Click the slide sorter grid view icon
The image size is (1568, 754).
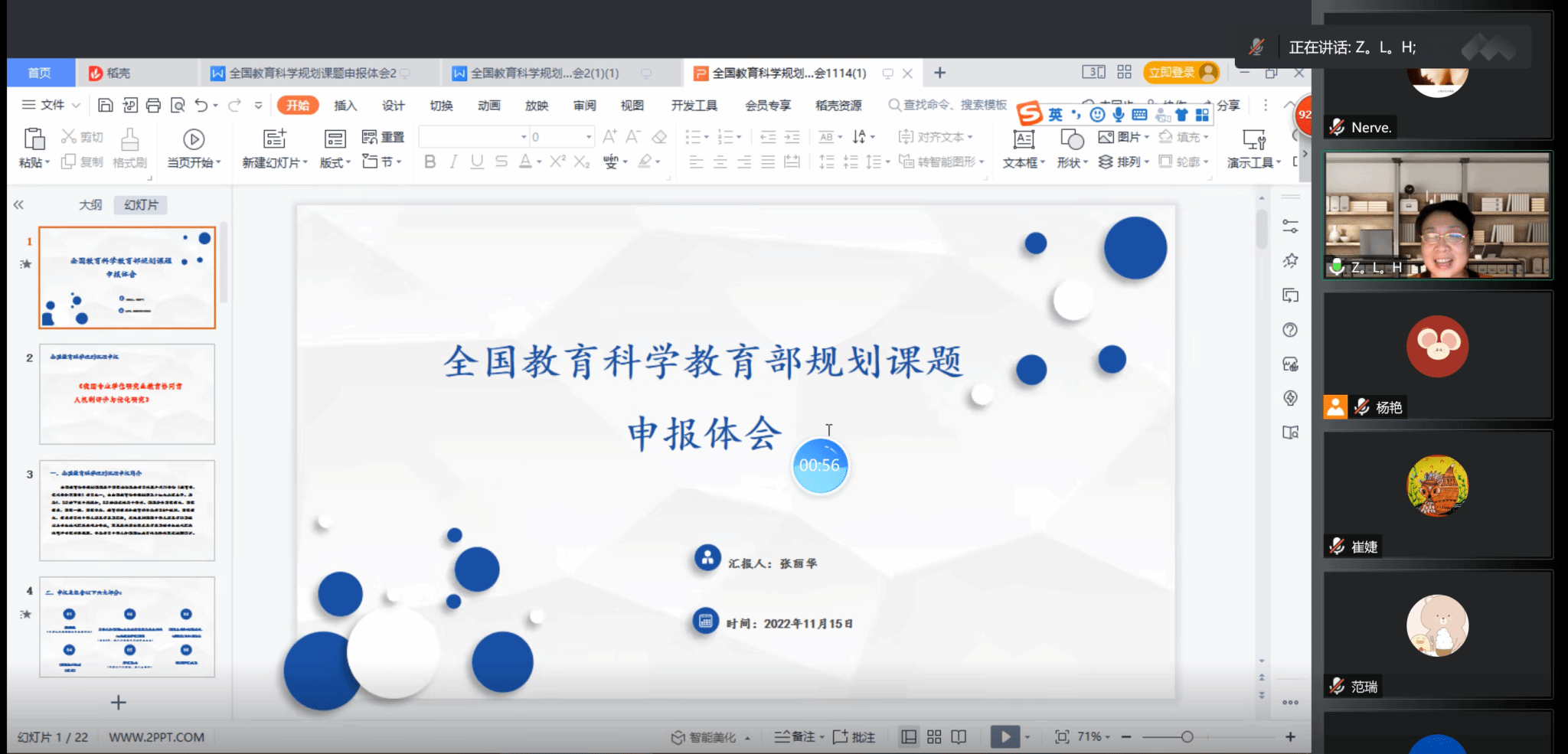pos(934,736)
